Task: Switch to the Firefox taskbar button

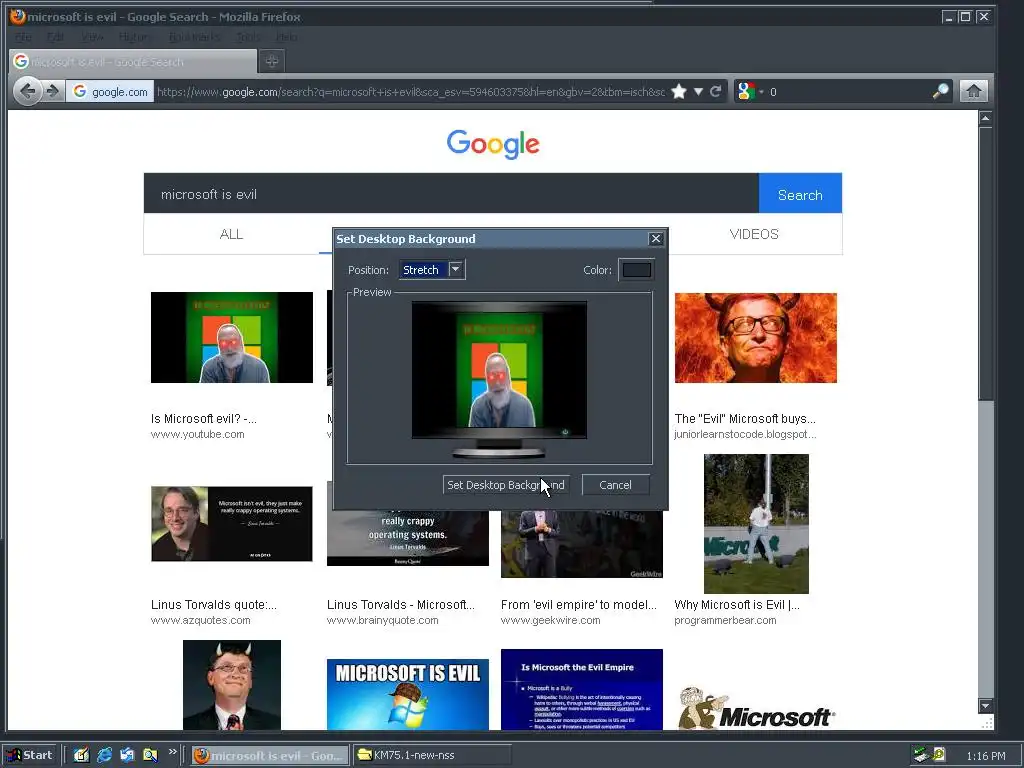Action: point(270,756)
